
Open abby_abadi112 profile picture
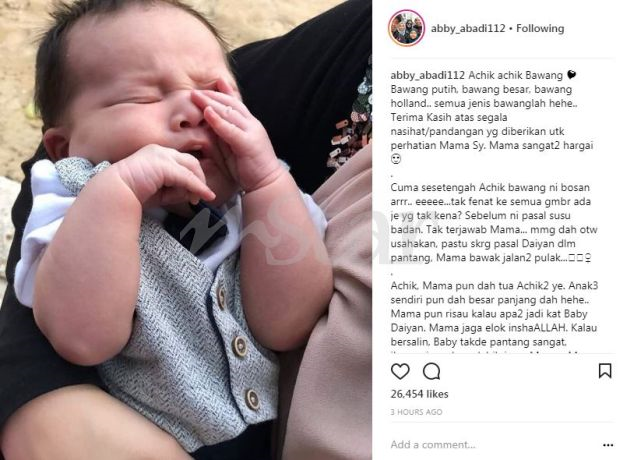[x=406, y=28]
